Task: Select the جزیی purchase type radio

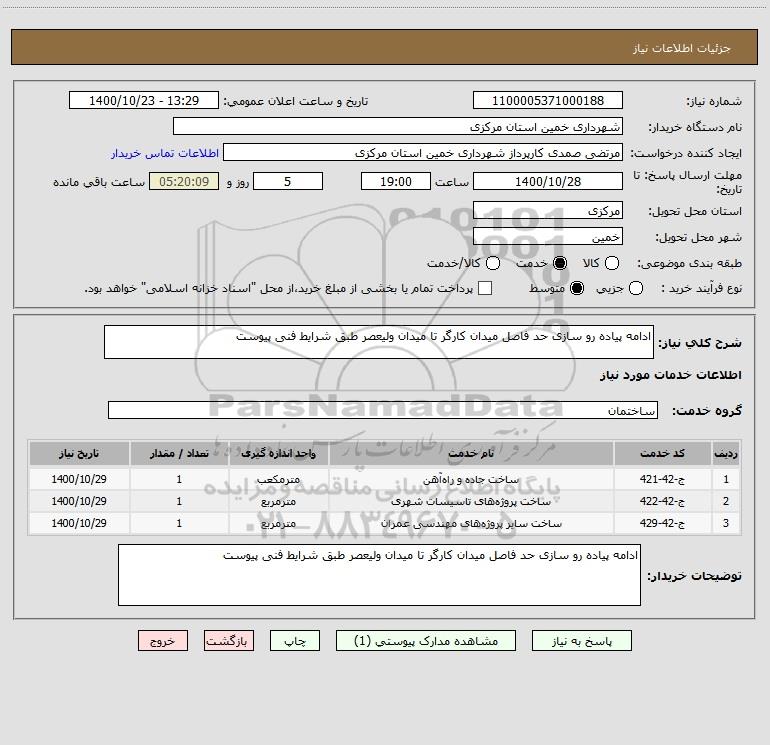Action: click(x=635, y=288)
